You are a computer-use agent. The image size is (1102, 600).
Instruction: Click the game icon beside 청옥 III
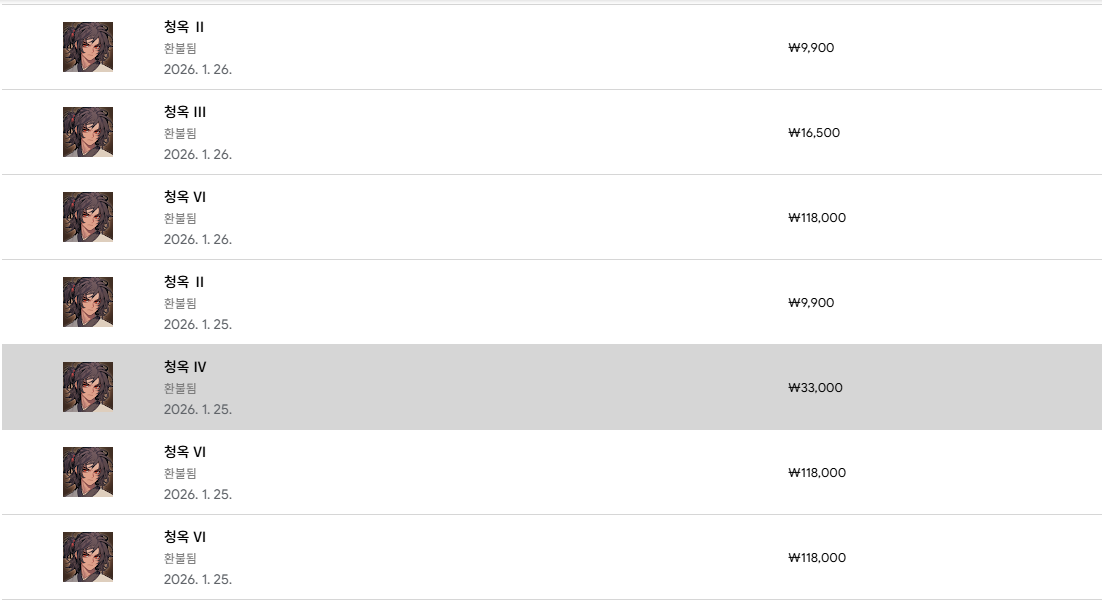(88, 132)
